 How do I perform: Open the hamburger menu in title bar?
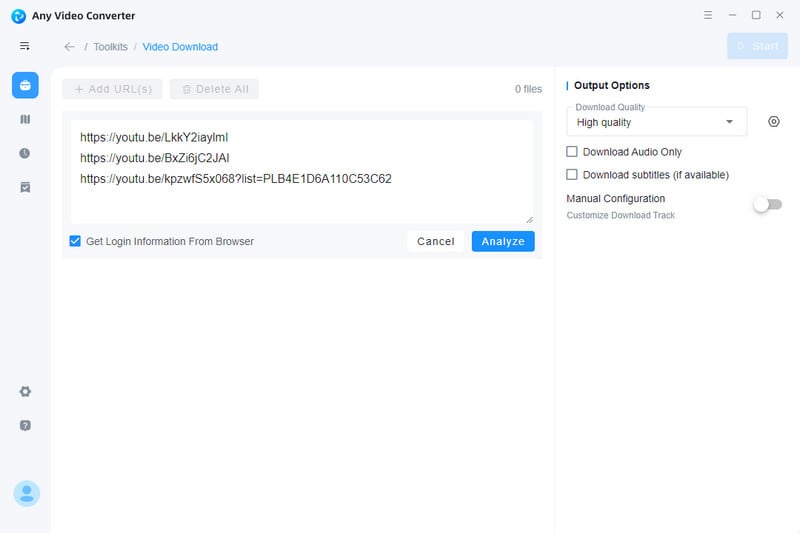(708, 15)
